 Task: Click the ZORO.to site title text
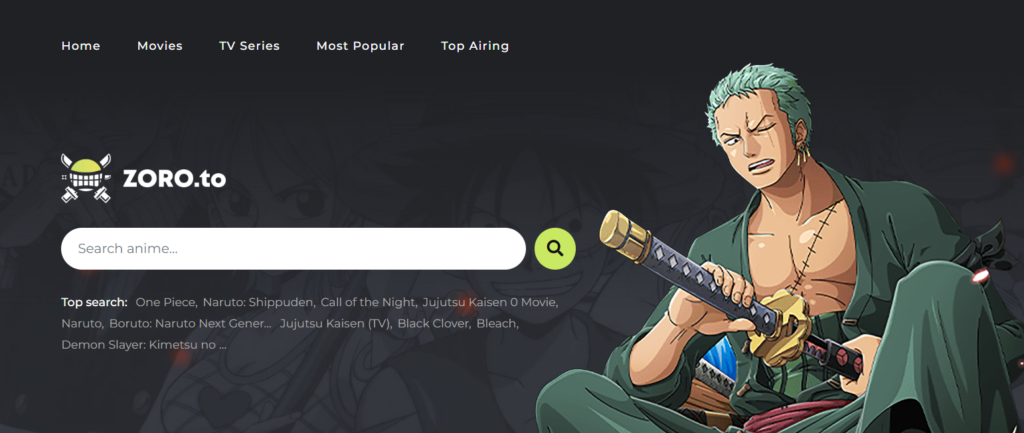[174, 178]
